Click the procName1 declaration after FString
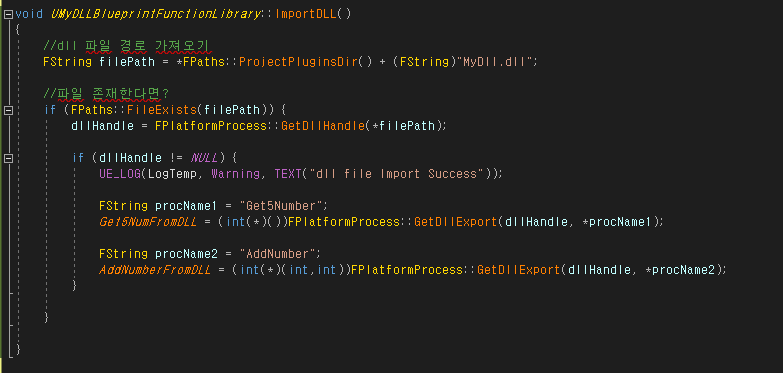 click(x=186, y=206)
